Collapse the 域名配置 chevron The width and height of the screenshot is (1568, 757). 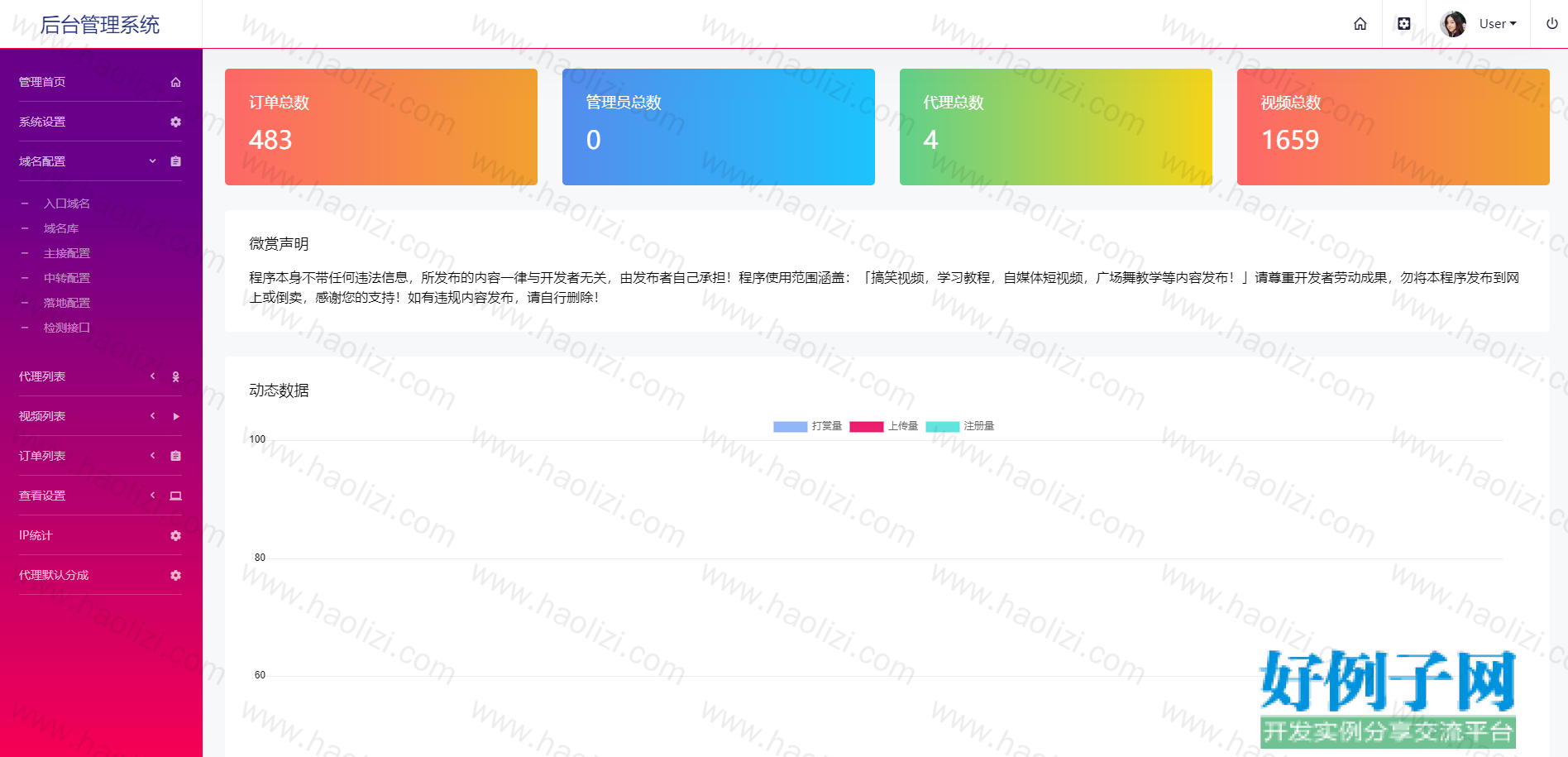click(x=152, y=161)
